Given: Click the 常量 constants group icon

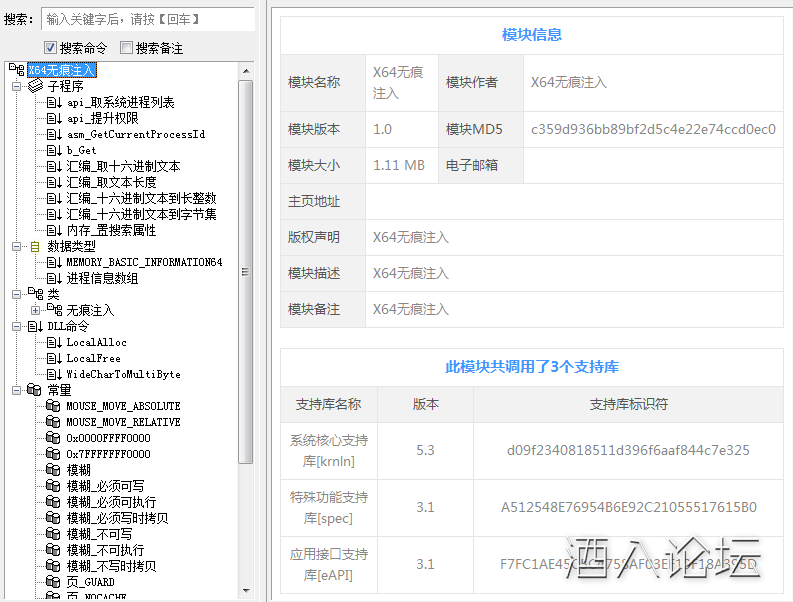Looking at the screenshot, I should 35,390.
